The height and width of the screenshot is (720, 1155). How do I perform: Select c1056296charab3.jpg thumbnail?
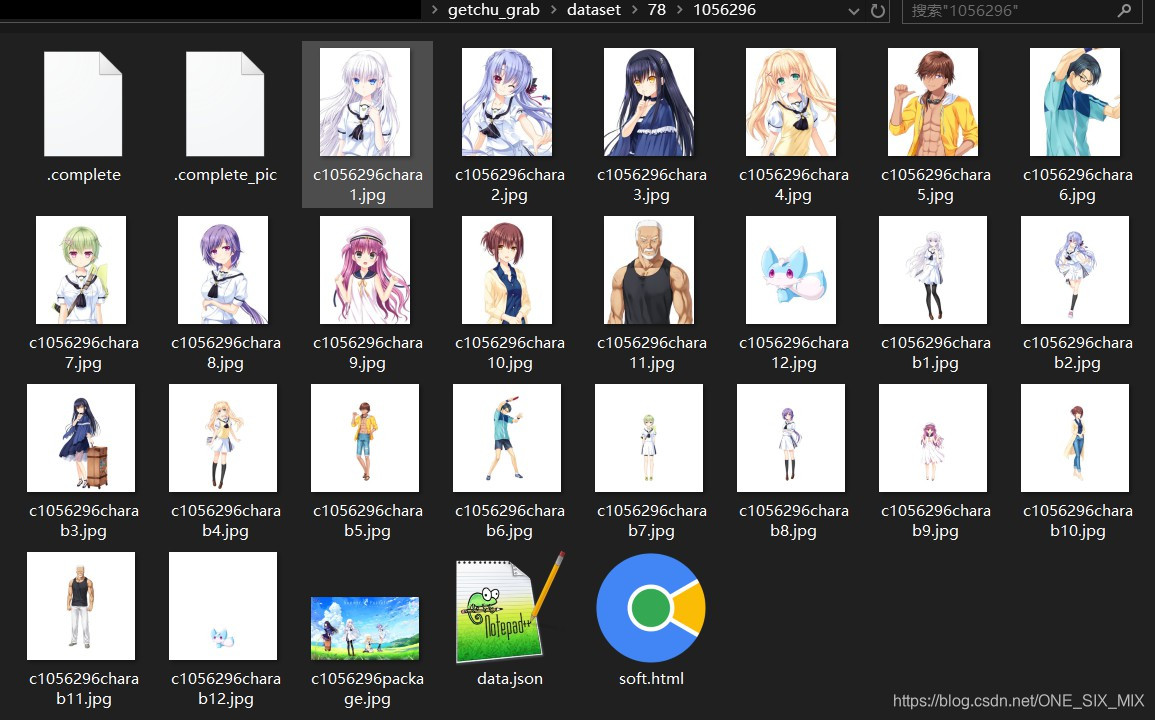coord(81,438)
